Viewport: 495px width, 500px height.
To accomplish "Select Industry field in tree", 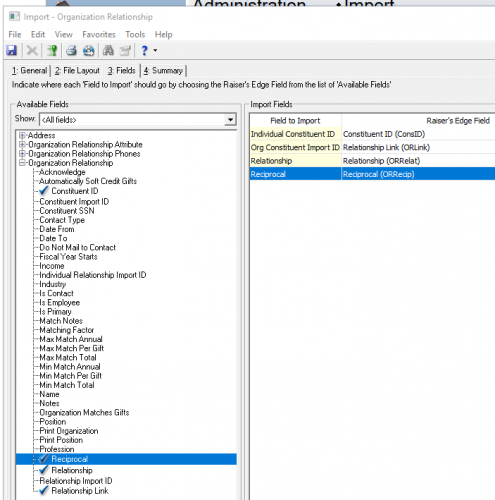I will pos(53,284).
